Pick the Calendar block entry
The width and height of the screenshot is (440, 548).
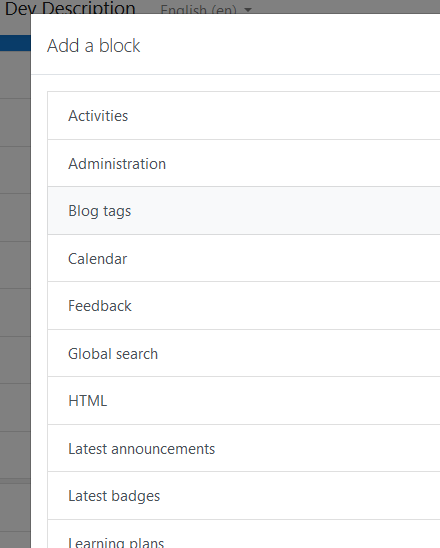coord(244,258)
